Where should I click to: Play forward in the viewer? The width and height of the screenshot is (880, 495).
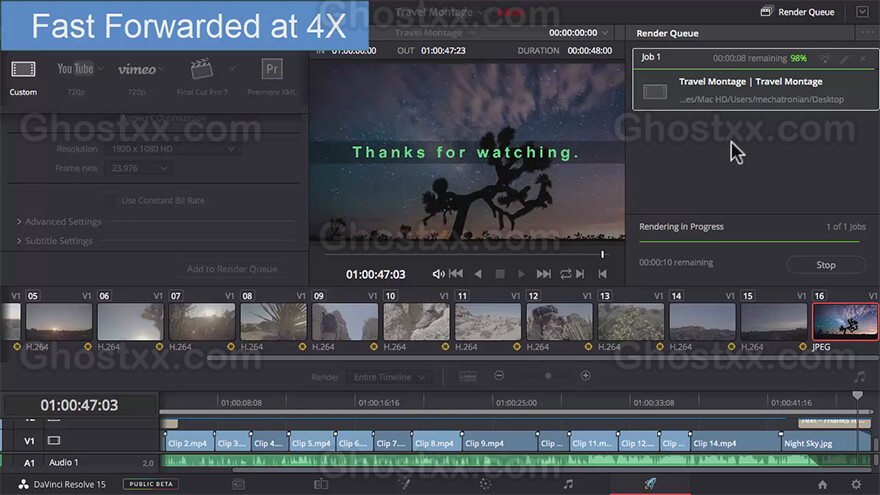pos(521,274)
